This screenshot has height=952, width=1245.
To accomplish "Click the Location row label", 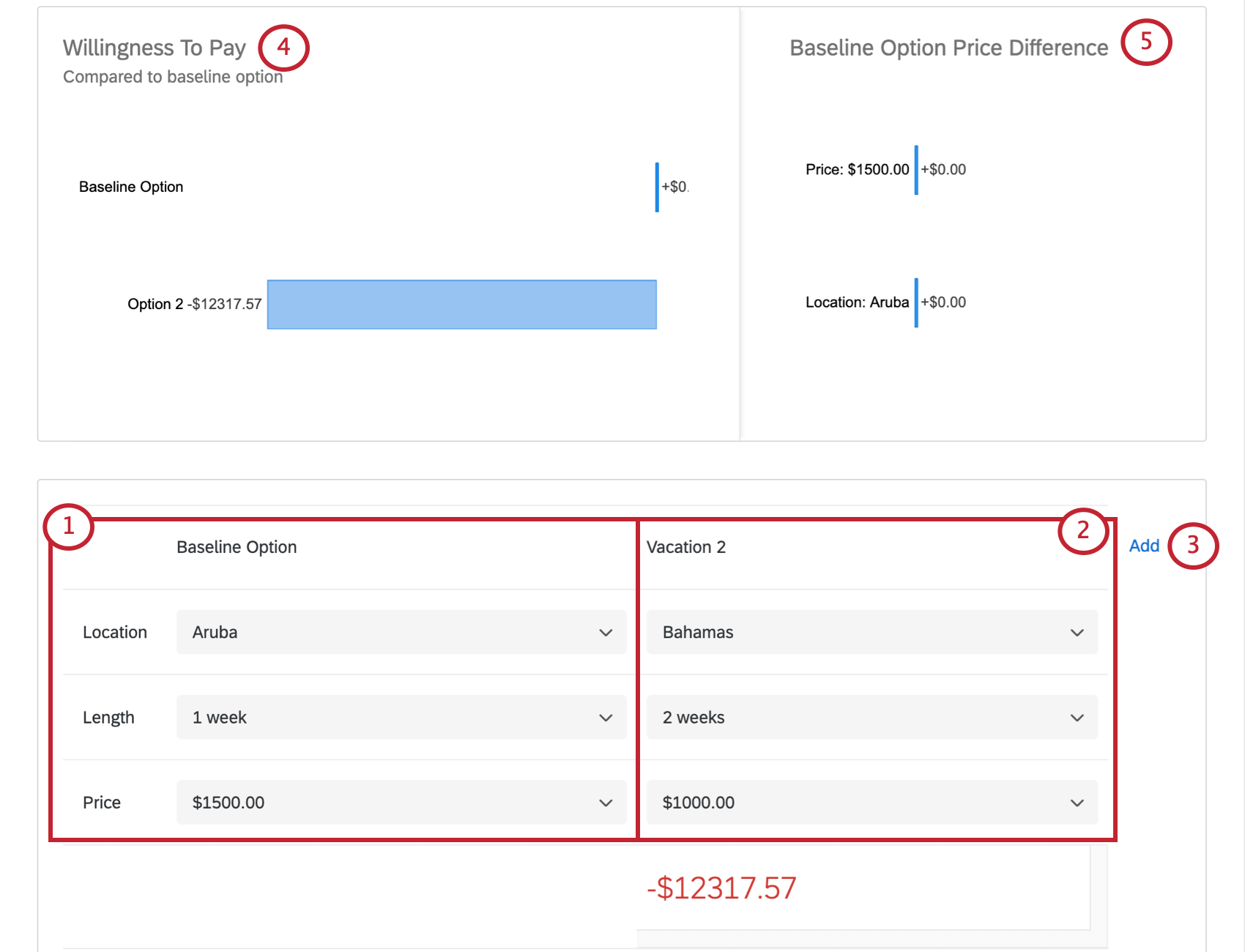I will pos(114,632).
